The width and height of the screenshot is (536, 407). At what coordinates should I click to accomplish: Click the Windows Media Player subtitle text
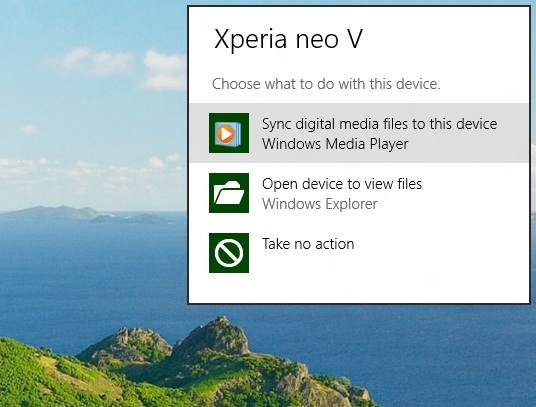tap(335, 144)
